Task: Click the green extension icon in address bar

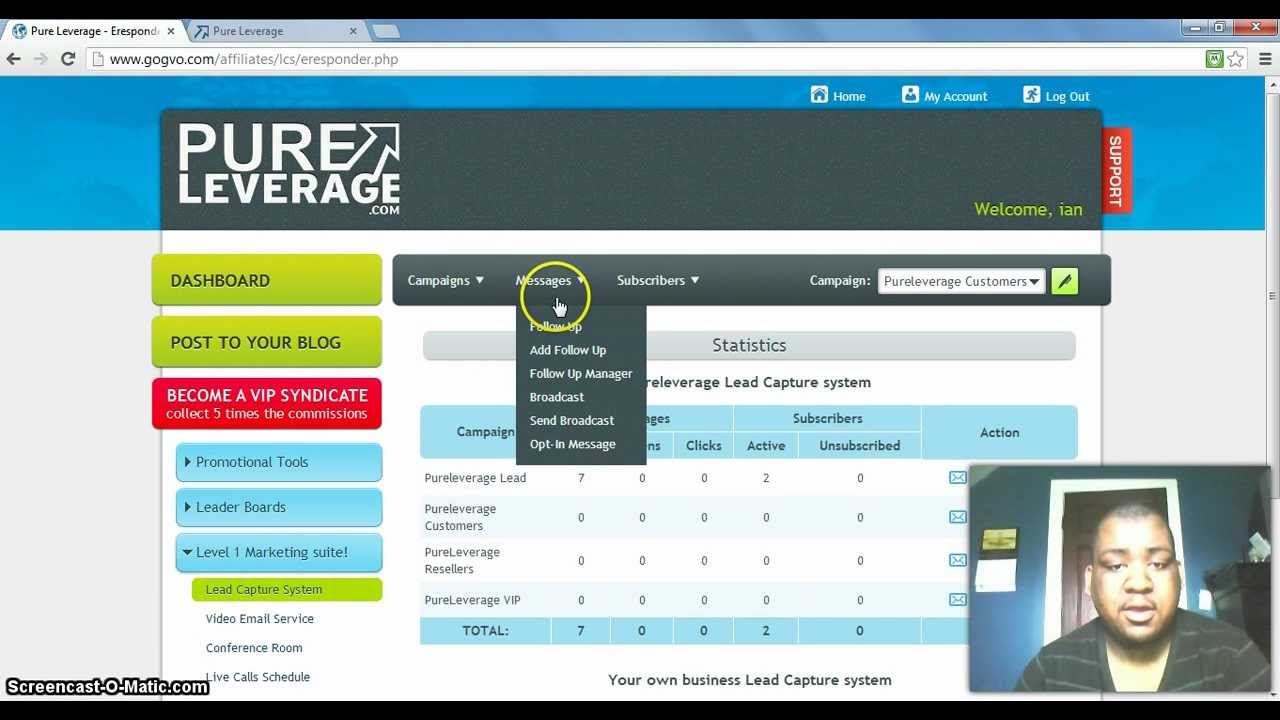Action: [1214, 59]
